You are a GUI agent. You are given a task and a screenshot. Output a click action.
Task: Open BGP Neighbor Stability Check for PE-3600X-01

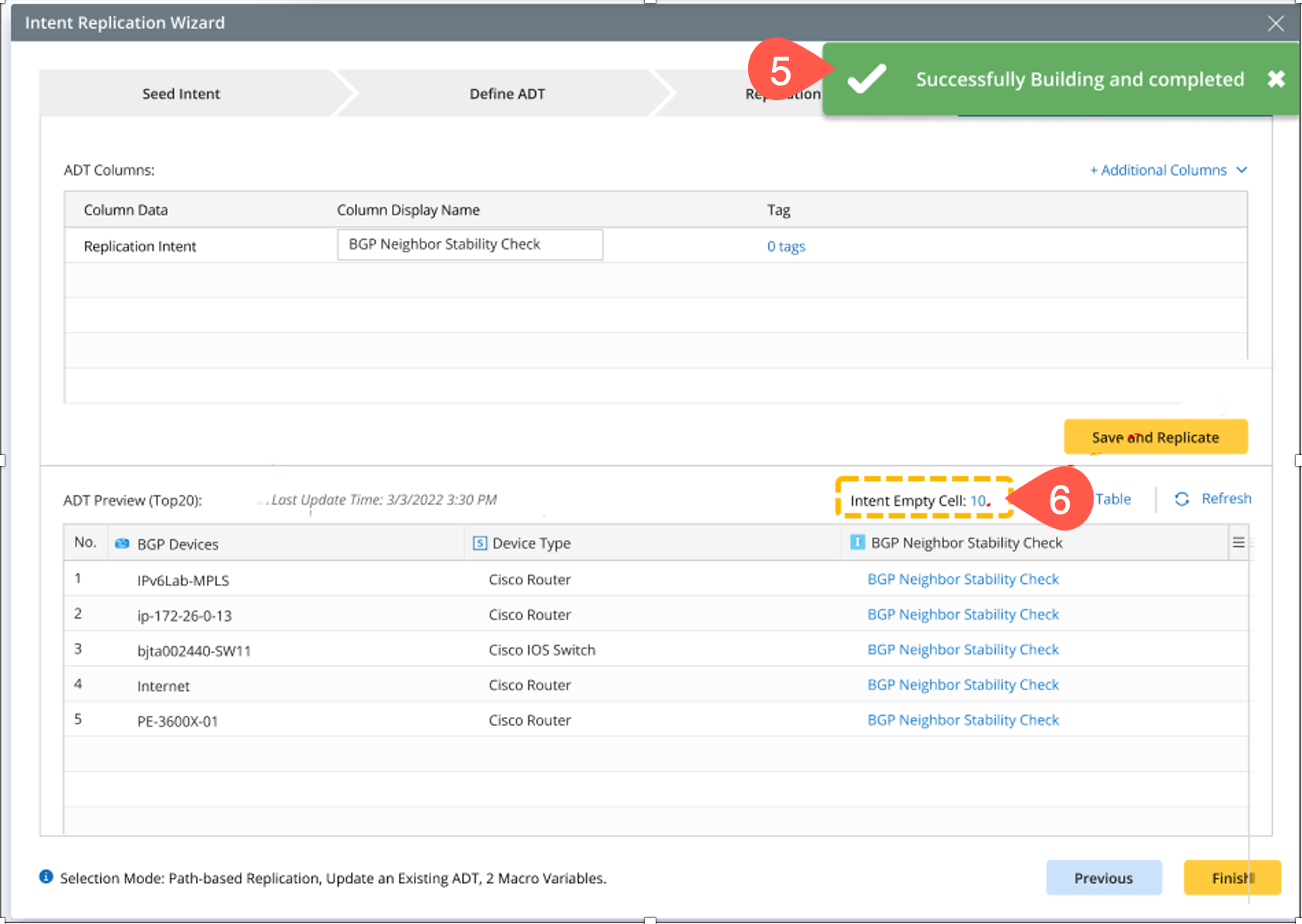[x=963, y=720]
